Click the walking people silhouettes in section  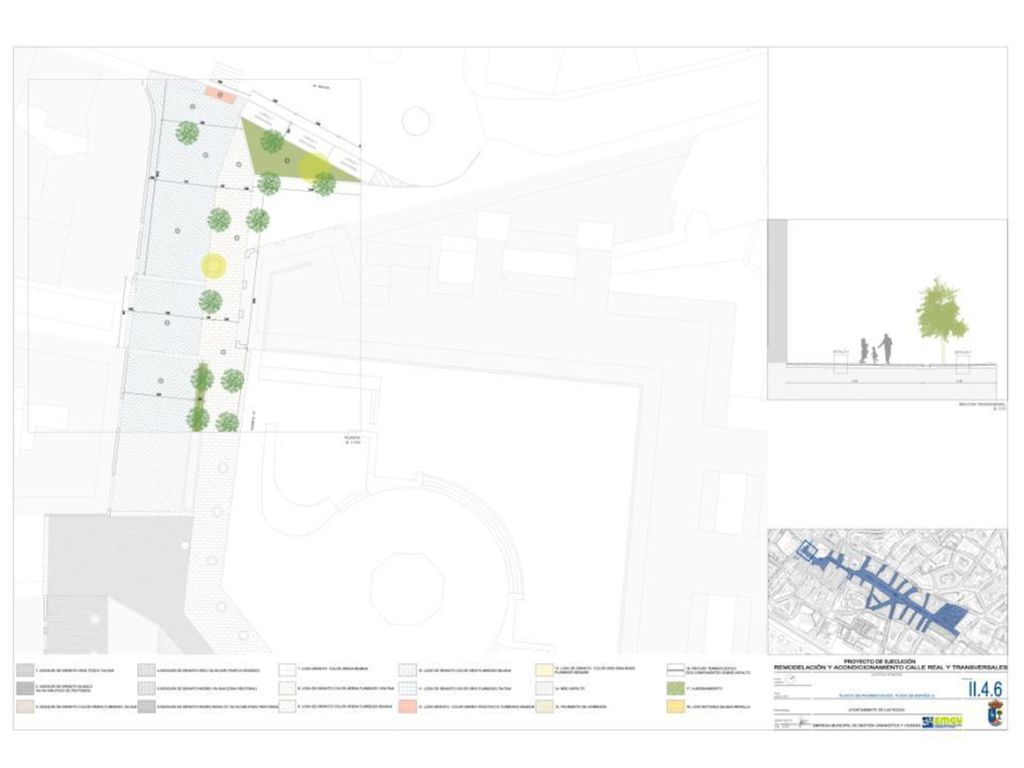(x=875, y=349)
